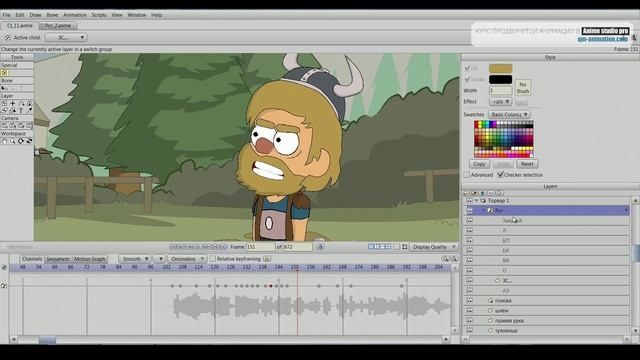Open the Onionskins dropdown
Screen dimensions: 640x360
187,259
